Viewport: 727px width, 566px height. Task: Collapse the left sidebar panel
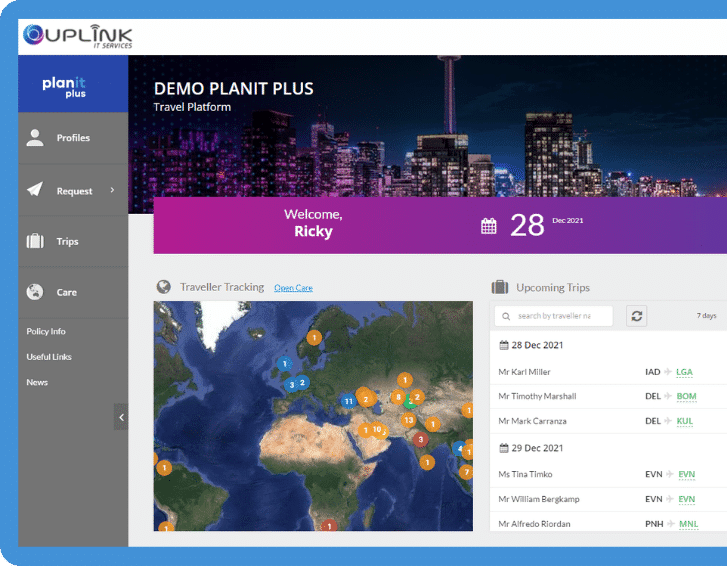tap(121, 417)
